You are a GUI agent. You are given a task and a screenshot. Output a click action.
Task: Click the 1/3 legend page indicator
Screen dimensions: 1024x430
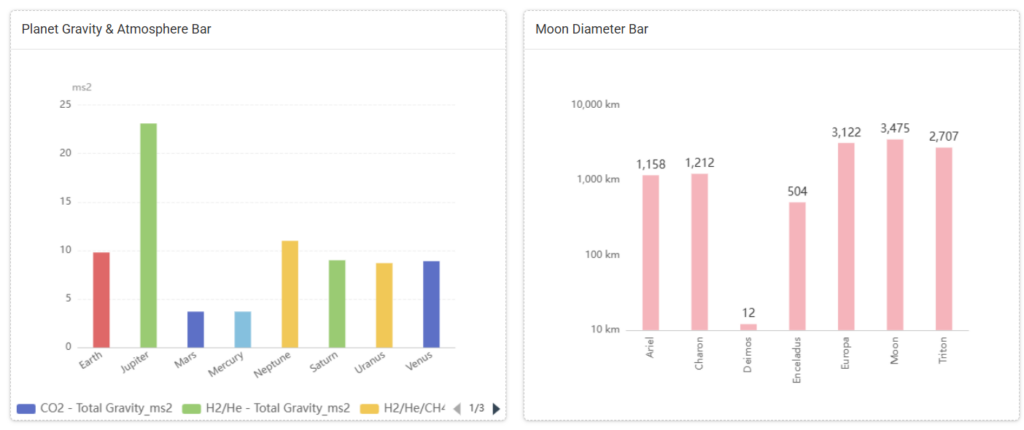coord(477,409)
